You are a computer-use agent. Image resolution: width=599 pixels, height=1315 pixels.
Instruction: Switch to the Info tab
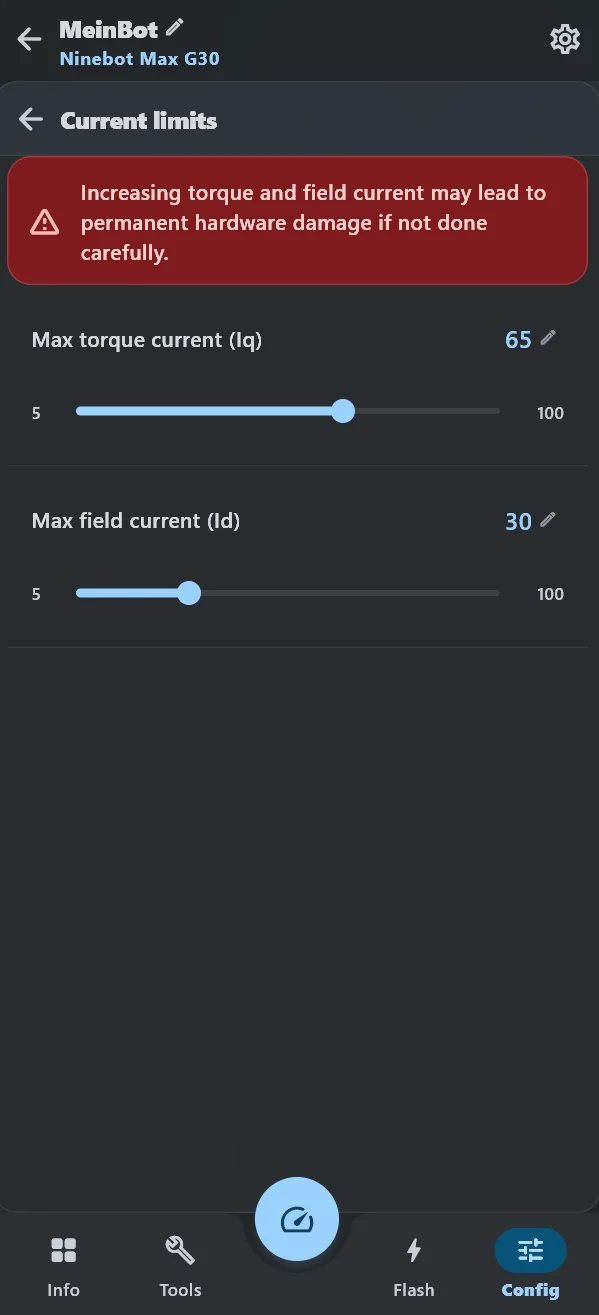(63, 1265)
